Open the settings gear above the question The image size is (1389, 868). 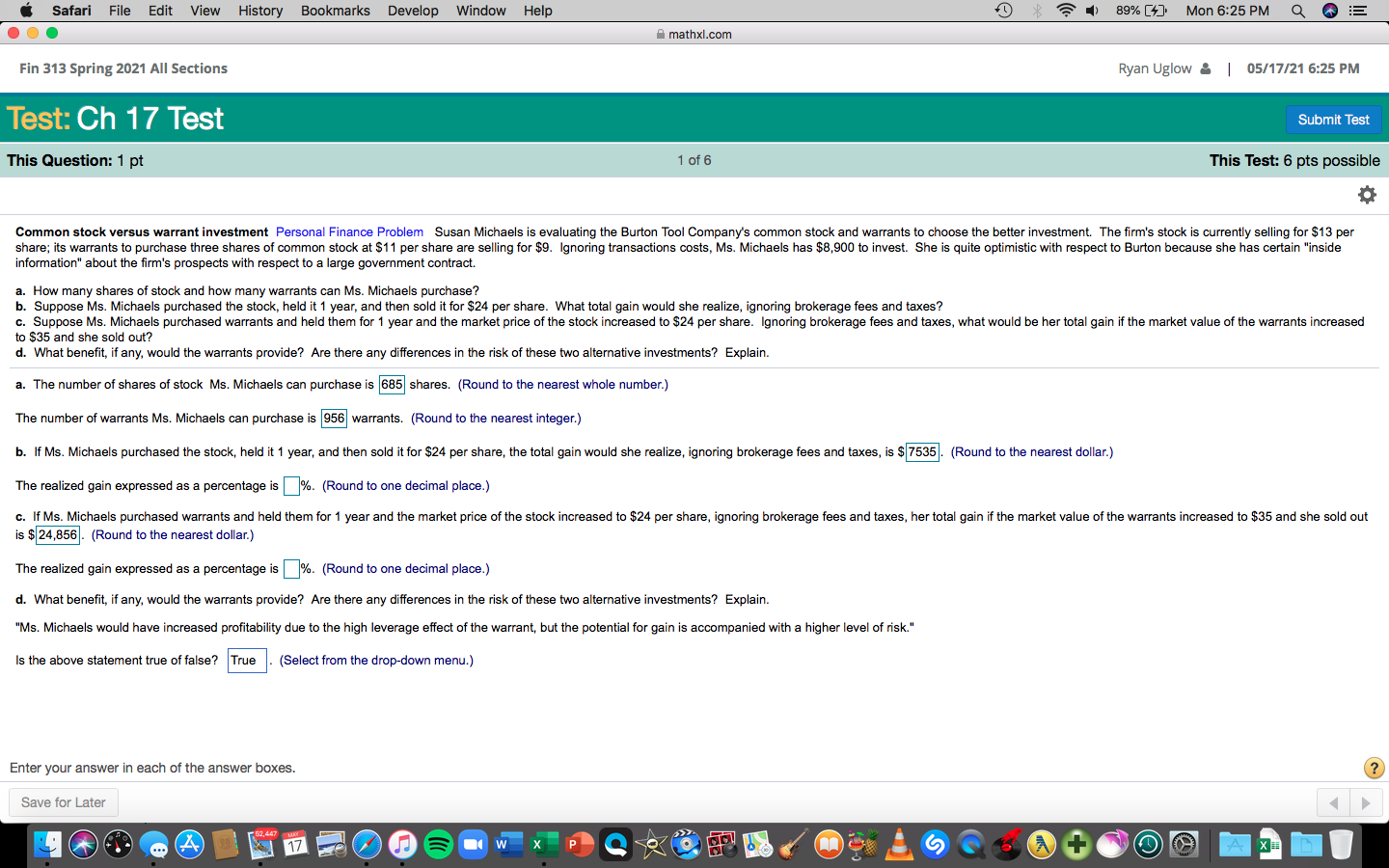(x=1367, y=194)
